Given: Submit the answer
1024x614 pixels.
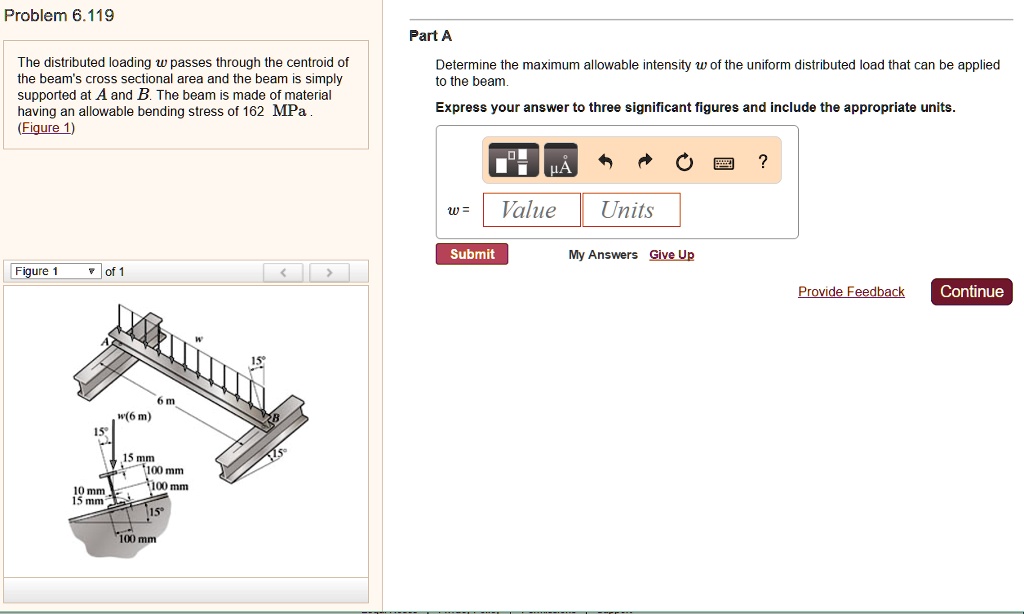Looking at the screenshot, I should (x=471, y=253).
